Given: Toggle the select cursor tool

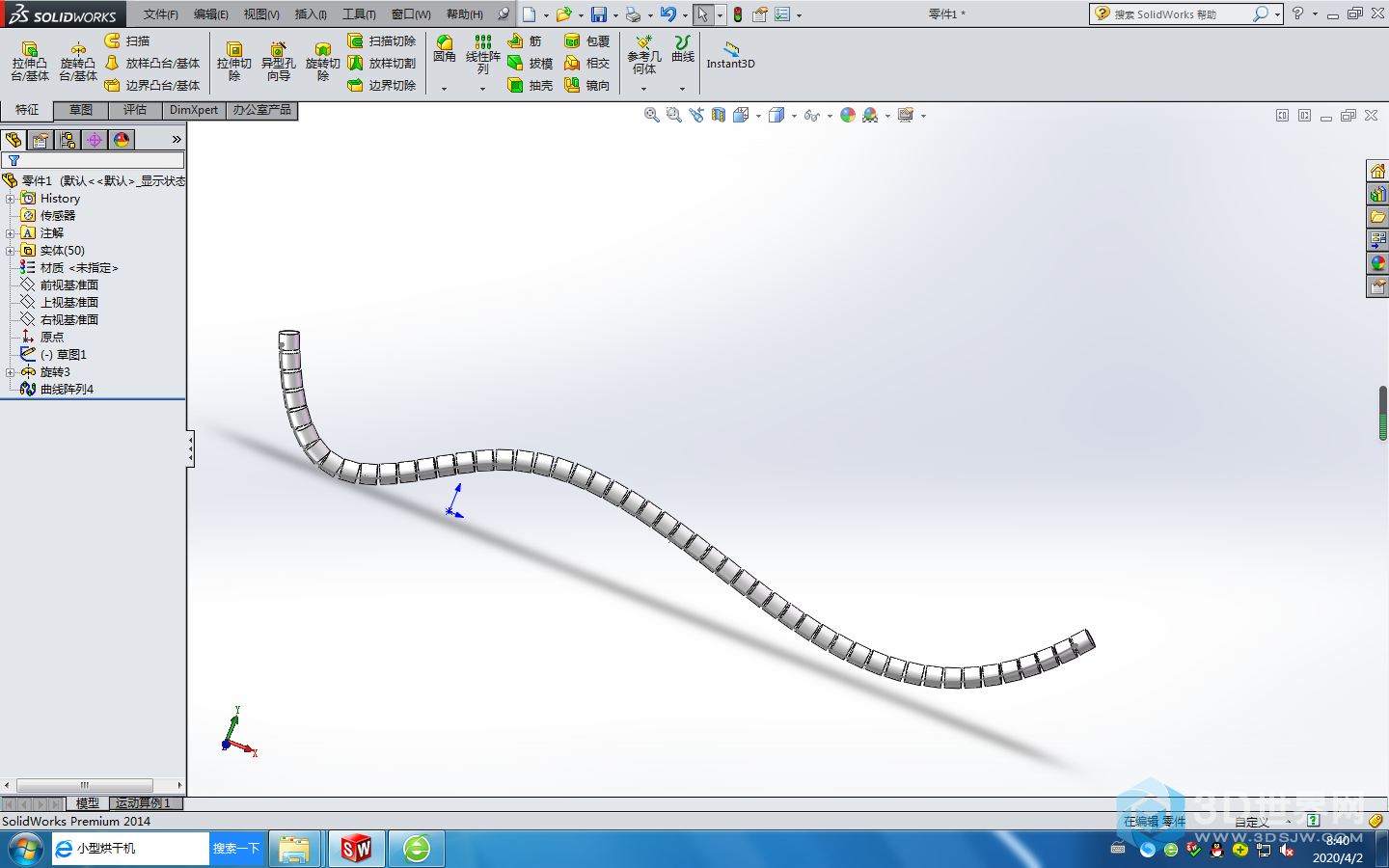Looking at the screenshot, I should (703, 14).
